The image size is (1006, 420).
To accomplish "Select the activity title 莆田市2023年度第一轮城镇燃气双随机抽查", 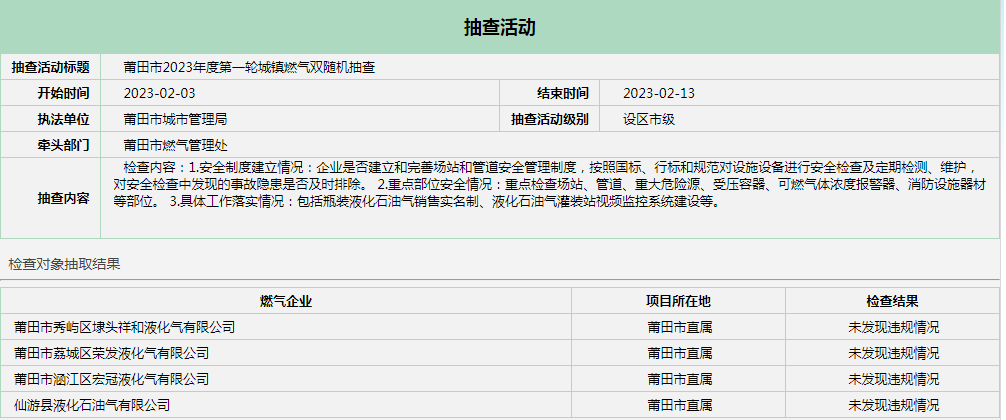I will point(249,67).
